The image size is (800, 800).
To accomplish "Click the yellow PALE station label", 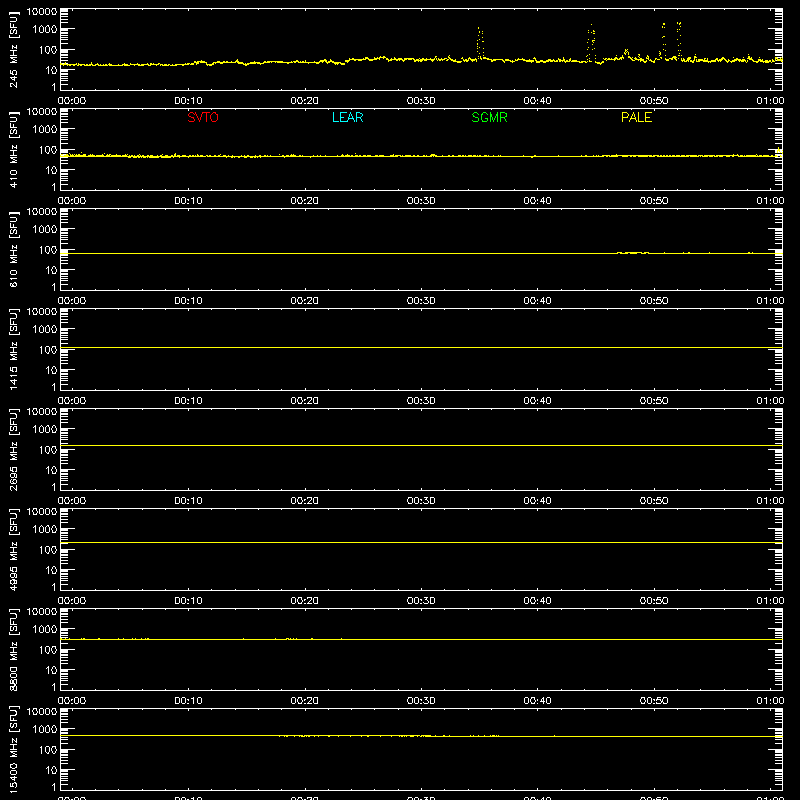I will tap(636, 117).
